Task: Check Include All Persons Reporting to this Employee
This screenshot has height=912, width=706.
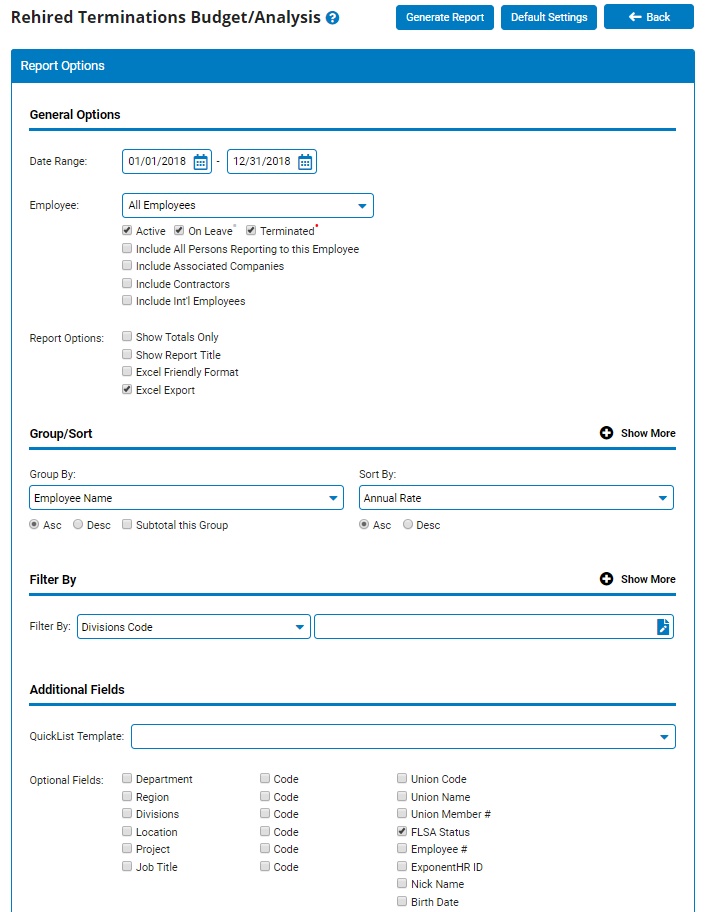Action: point(127,248)
